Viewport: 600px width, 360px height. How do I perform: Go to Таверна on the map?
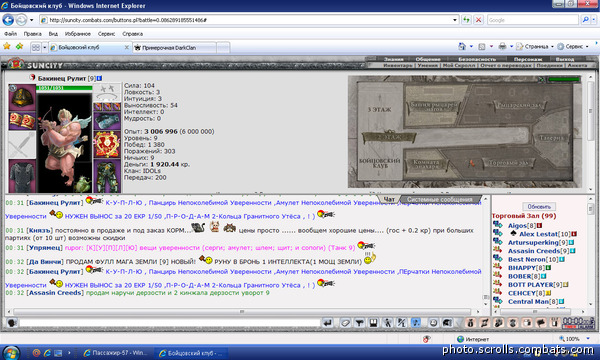[551, 138]
